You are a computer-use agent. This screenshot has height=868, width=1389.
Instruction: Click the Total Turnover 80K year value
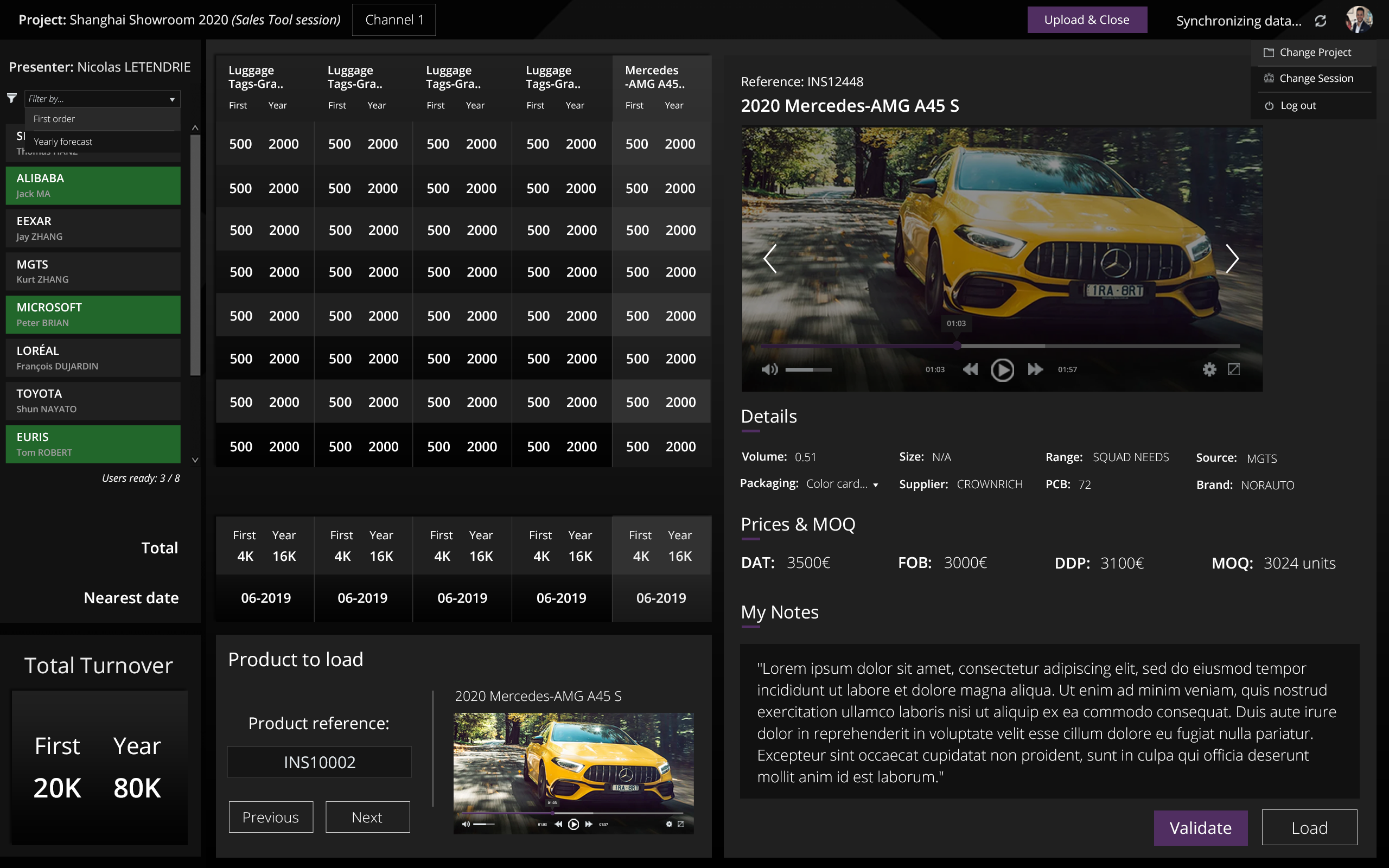click(137, 788)
